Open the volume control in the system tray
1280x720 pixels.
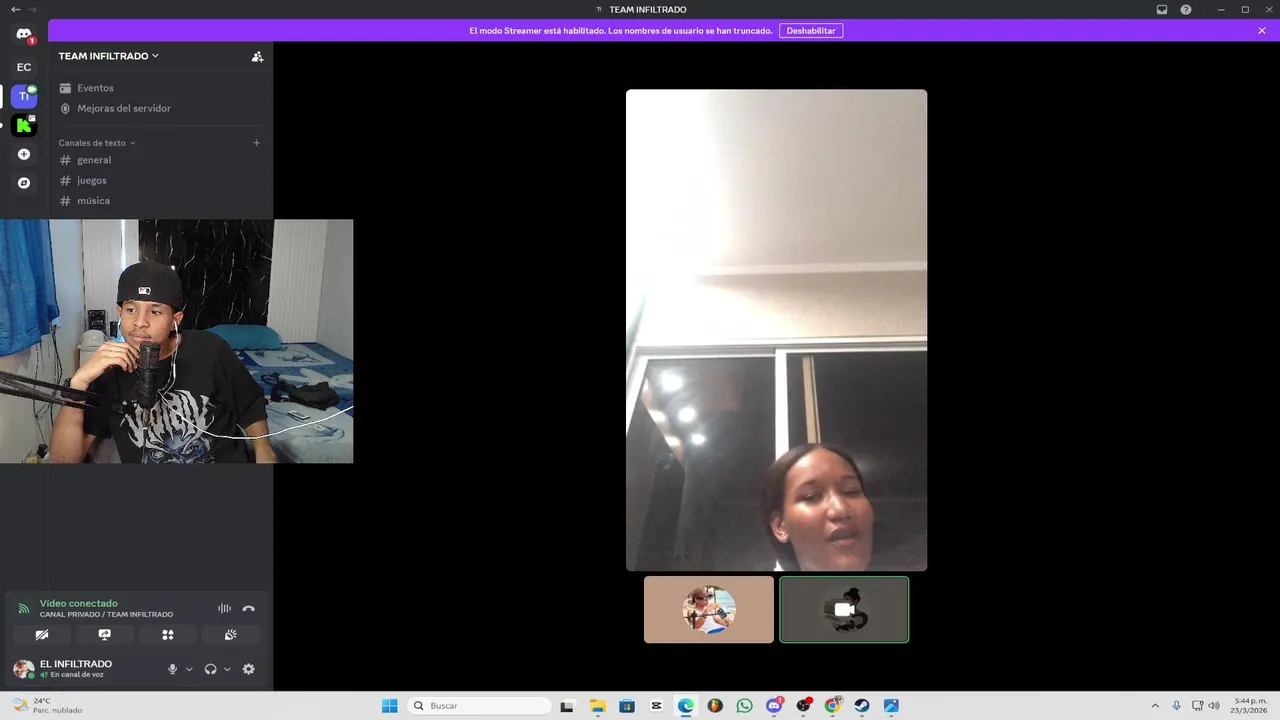(x=1214, y=706)
